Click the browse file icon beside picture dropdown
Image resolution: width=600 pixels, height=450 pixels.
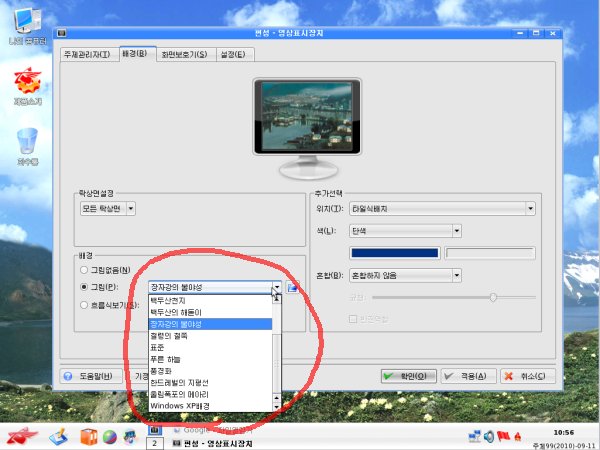coord(293,287)
